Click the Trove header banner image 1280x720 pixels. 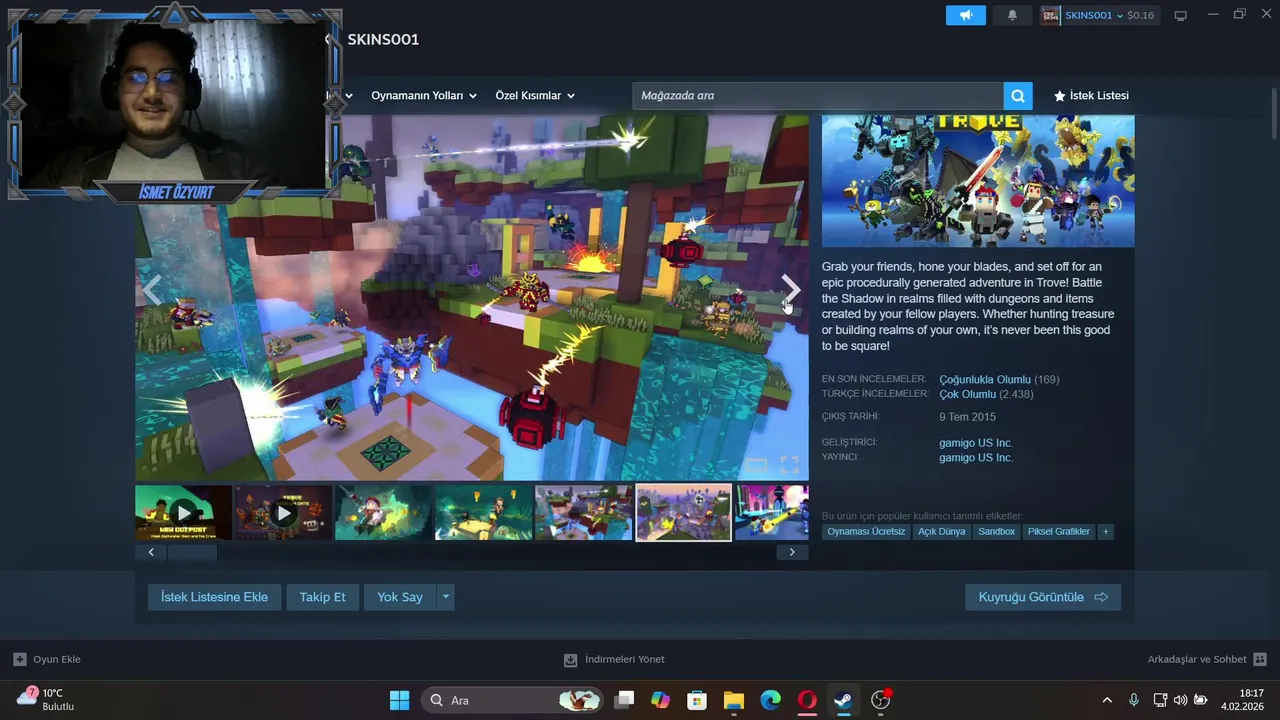978,181
